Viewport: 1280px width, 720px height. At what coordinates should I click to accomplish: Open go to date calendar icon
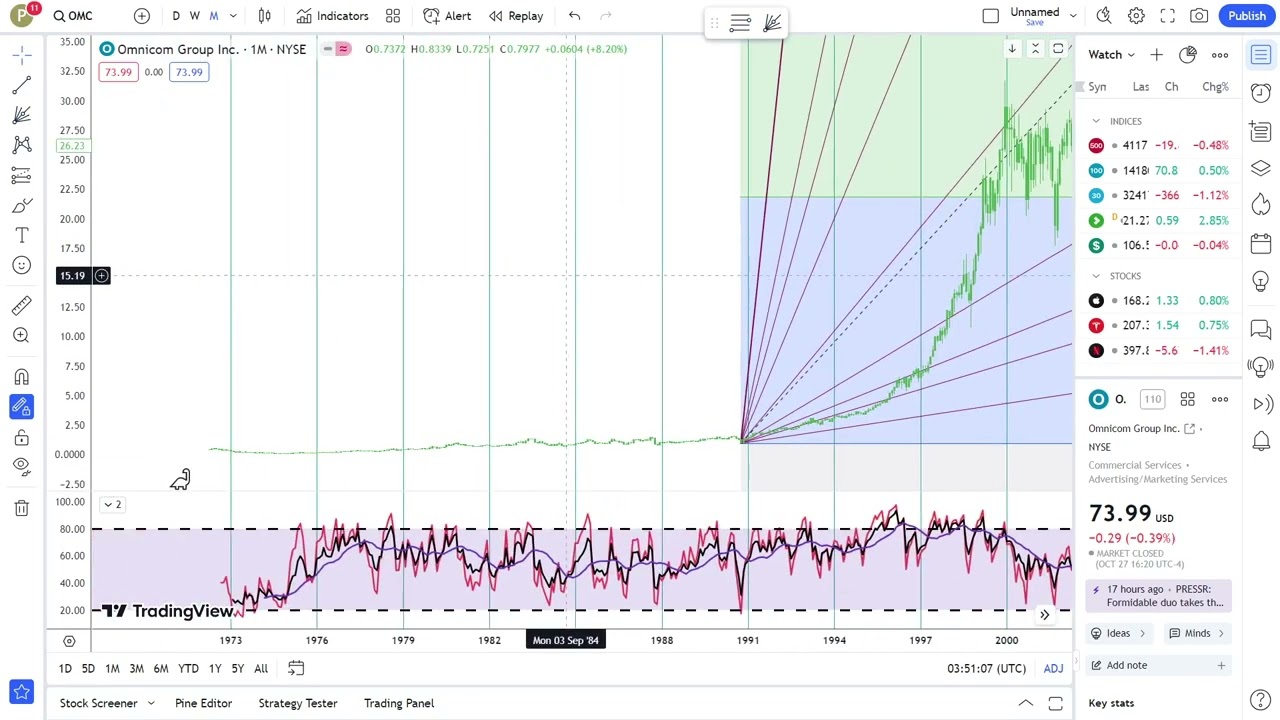[296, 668]
